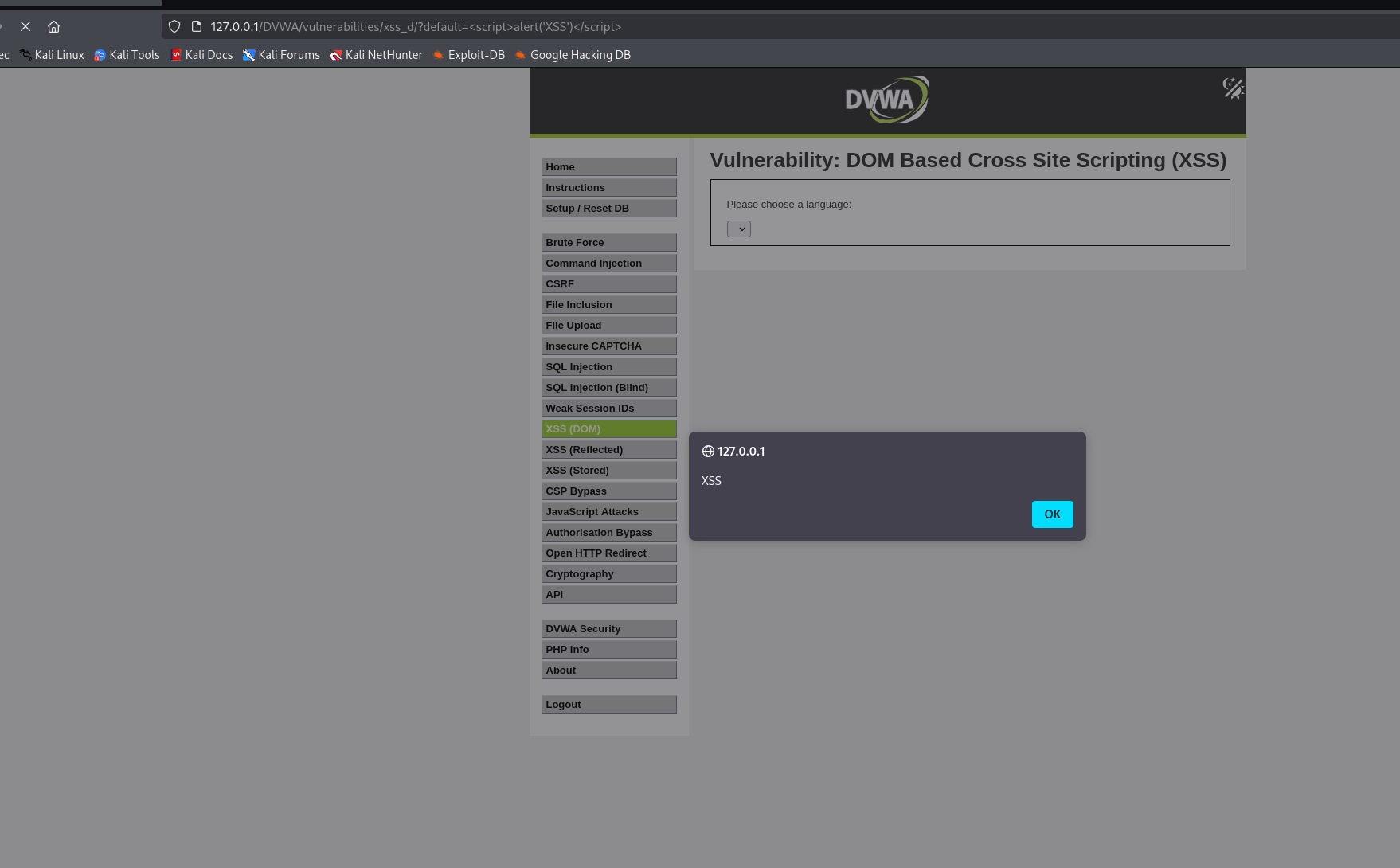
Task: Select highlighted XSS (DOM) item
Action: (609, 428)
